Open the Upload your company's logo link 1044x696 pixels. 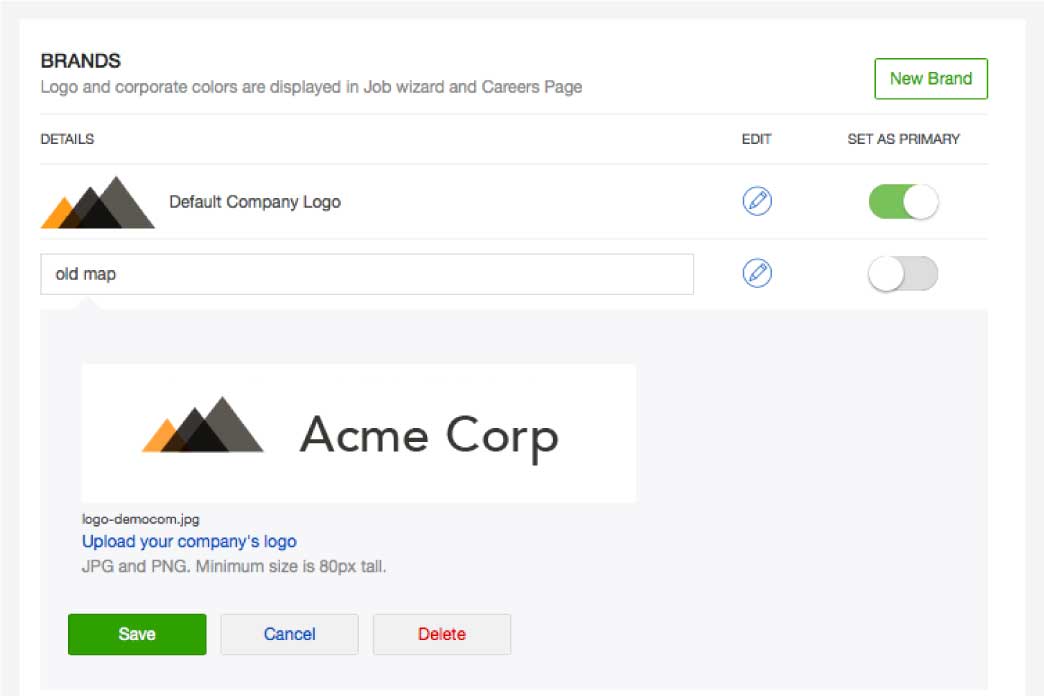(189, 542)
